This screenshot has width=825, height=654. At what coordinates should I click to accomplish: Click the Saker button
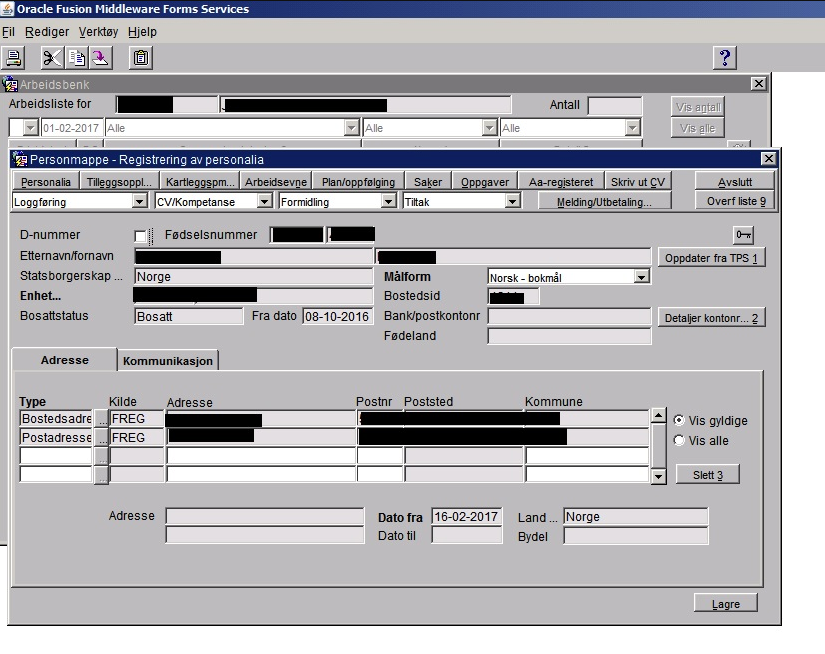pos(428,182)
